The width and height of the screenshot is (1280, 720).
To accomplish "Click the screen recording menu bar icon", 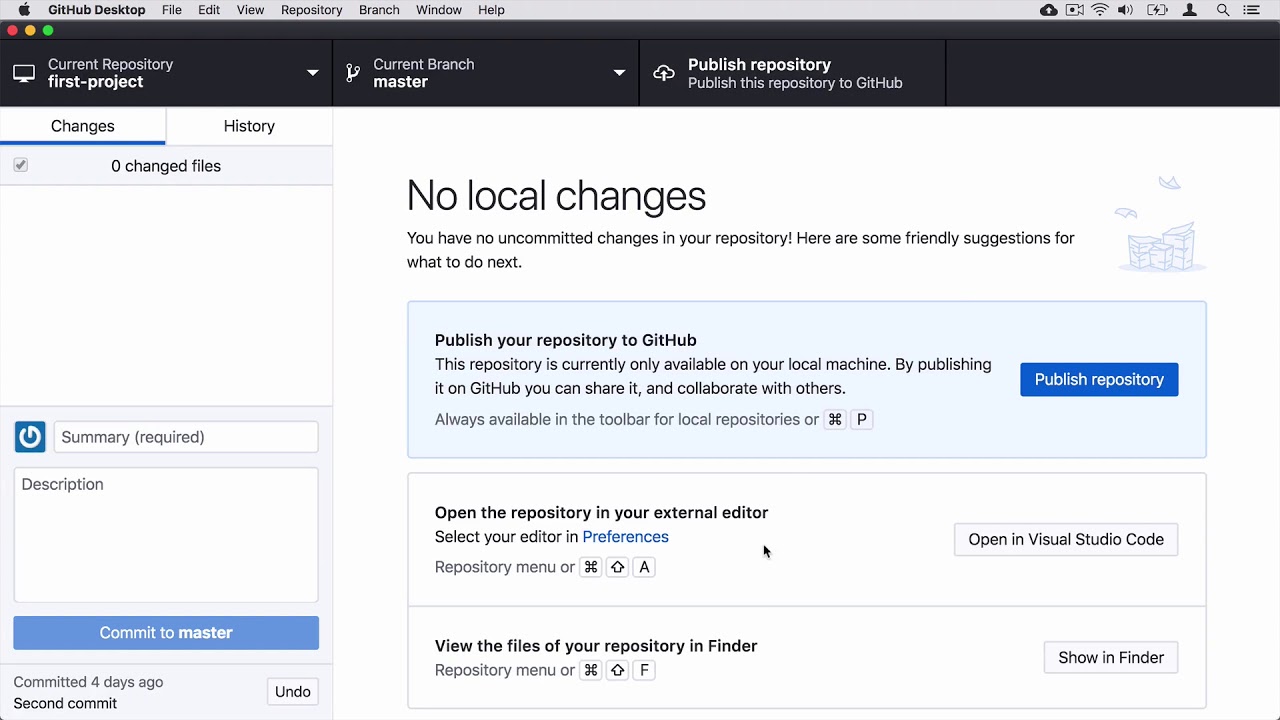I will (x=1075, y=10).
